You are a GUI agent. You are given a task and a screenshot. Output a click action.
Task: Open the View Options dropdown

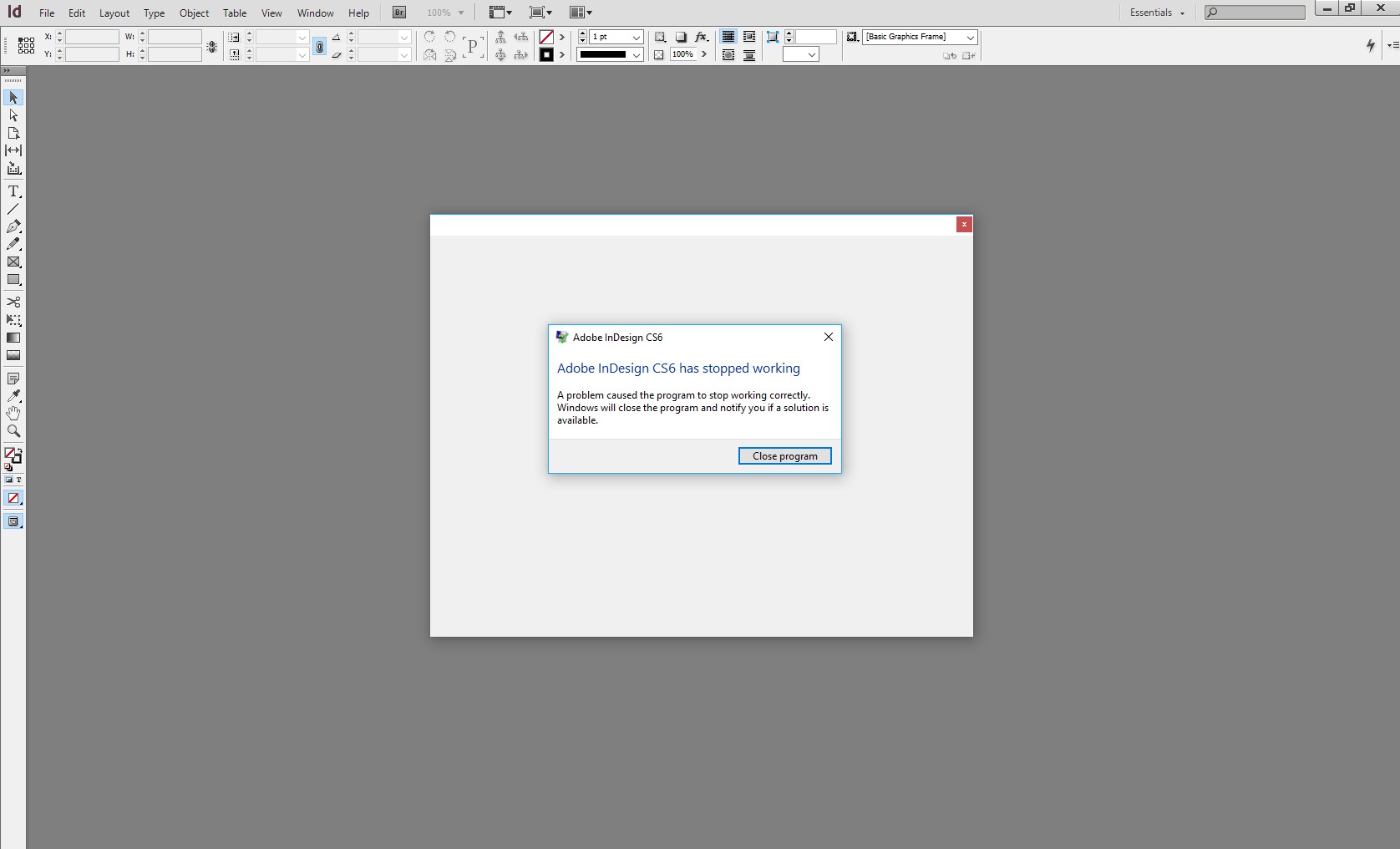[x=500, y=13]
